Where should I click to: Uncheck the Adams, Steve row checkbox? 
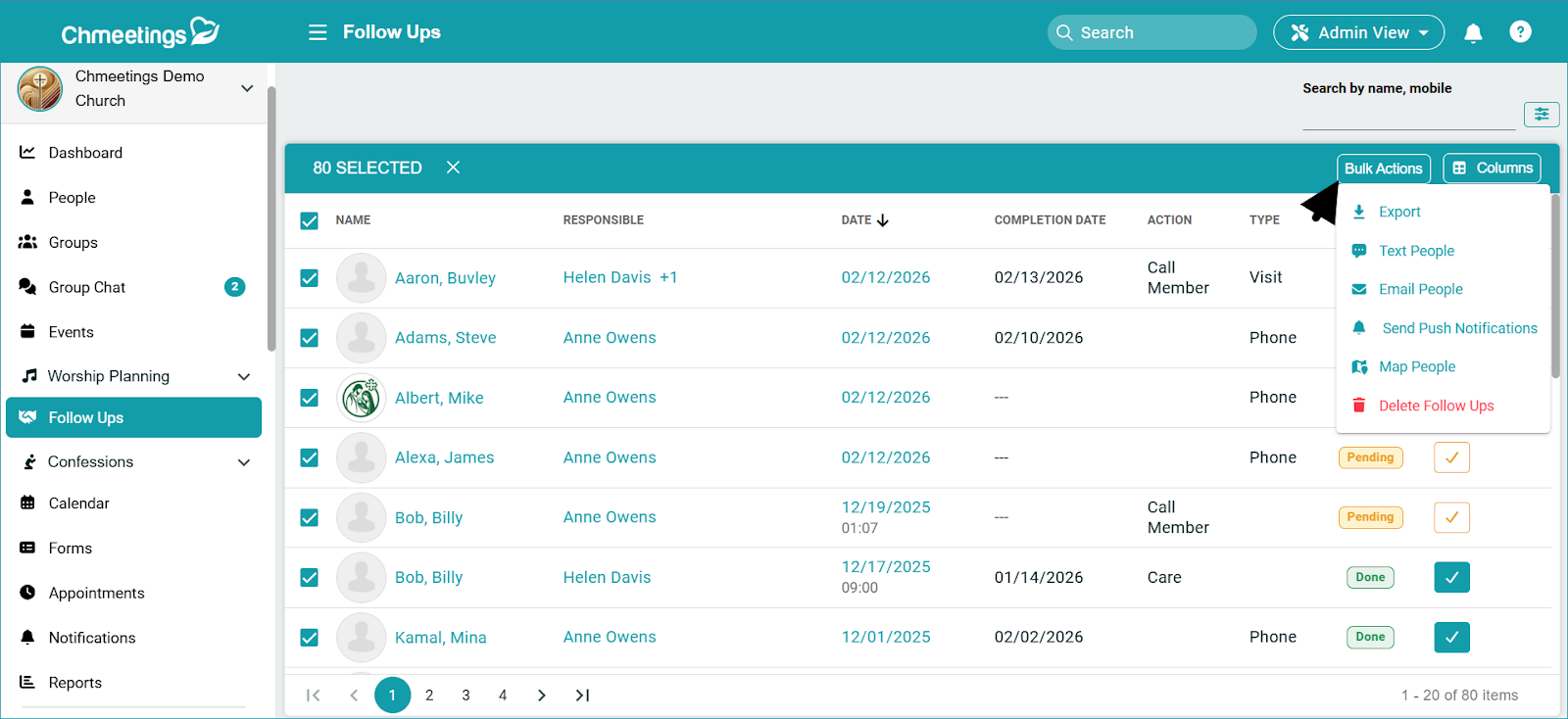310,338
